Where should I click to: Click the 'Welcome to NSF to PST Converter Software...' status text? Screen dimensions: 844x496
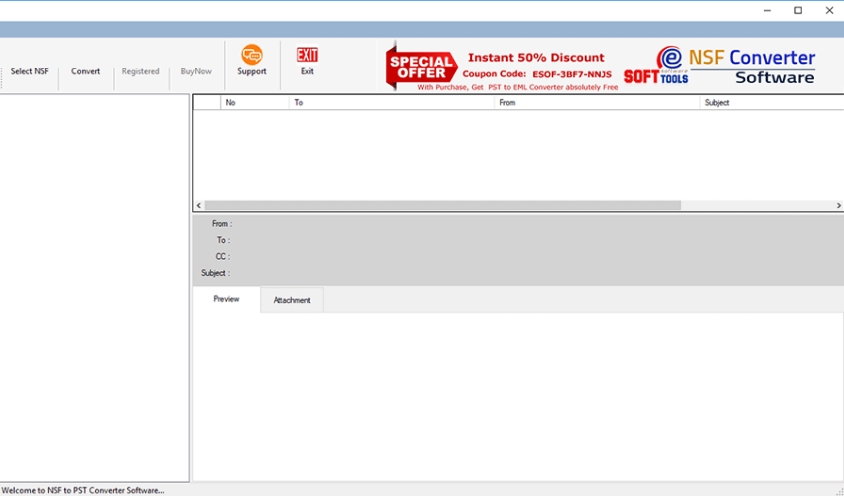click(83, 490)
